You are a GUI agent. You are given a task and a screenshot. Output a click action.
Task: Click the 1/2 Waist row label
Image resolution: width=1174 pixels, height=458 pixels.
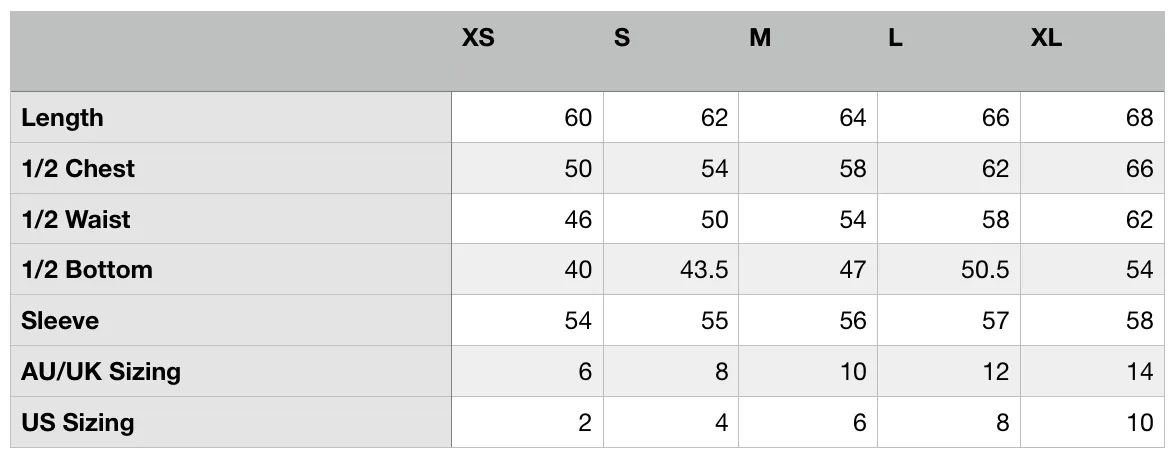click(x=76, y=219)
